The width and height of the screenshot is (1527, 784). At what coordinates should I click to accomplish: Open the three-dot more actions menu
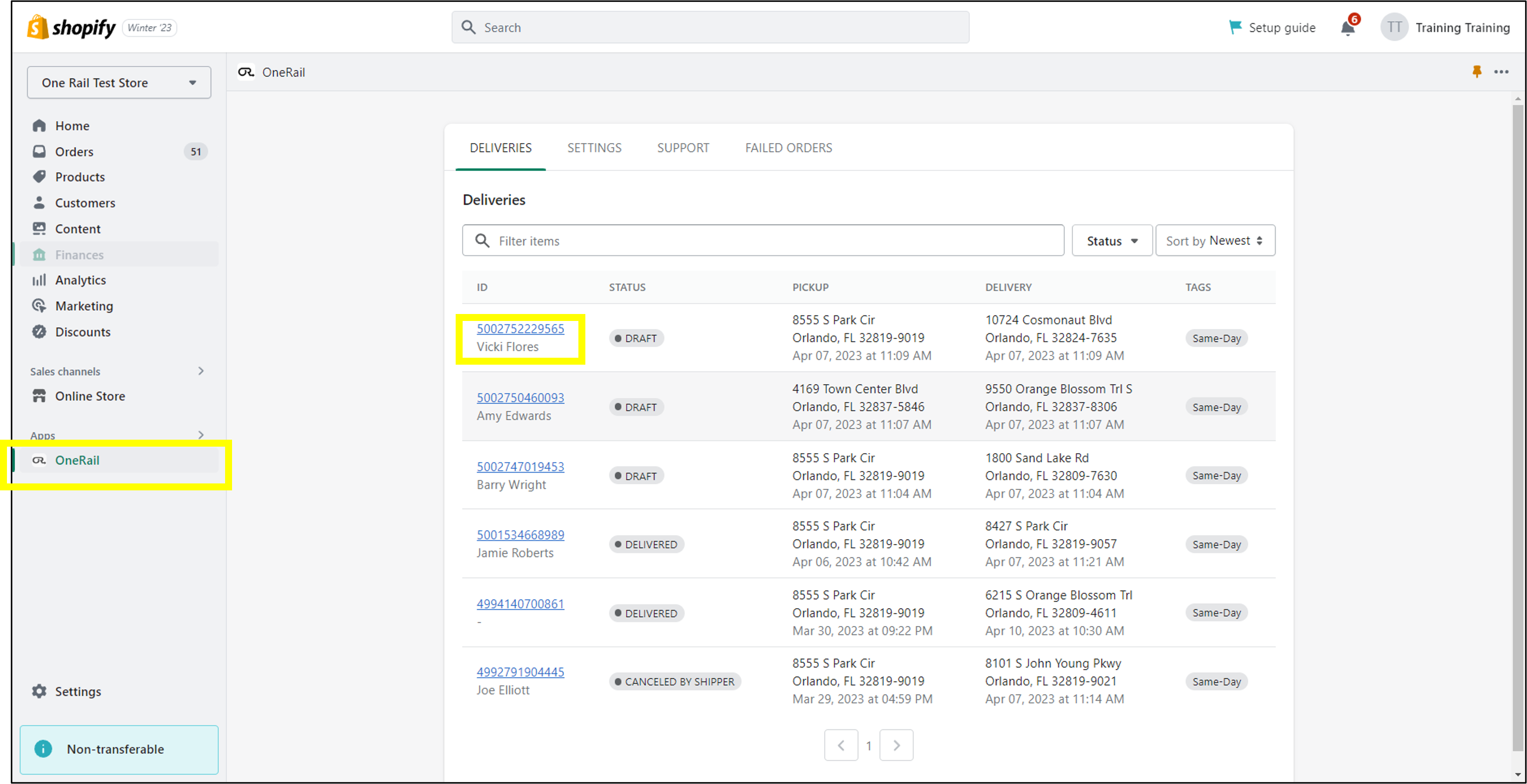(x=1501, y=72)
